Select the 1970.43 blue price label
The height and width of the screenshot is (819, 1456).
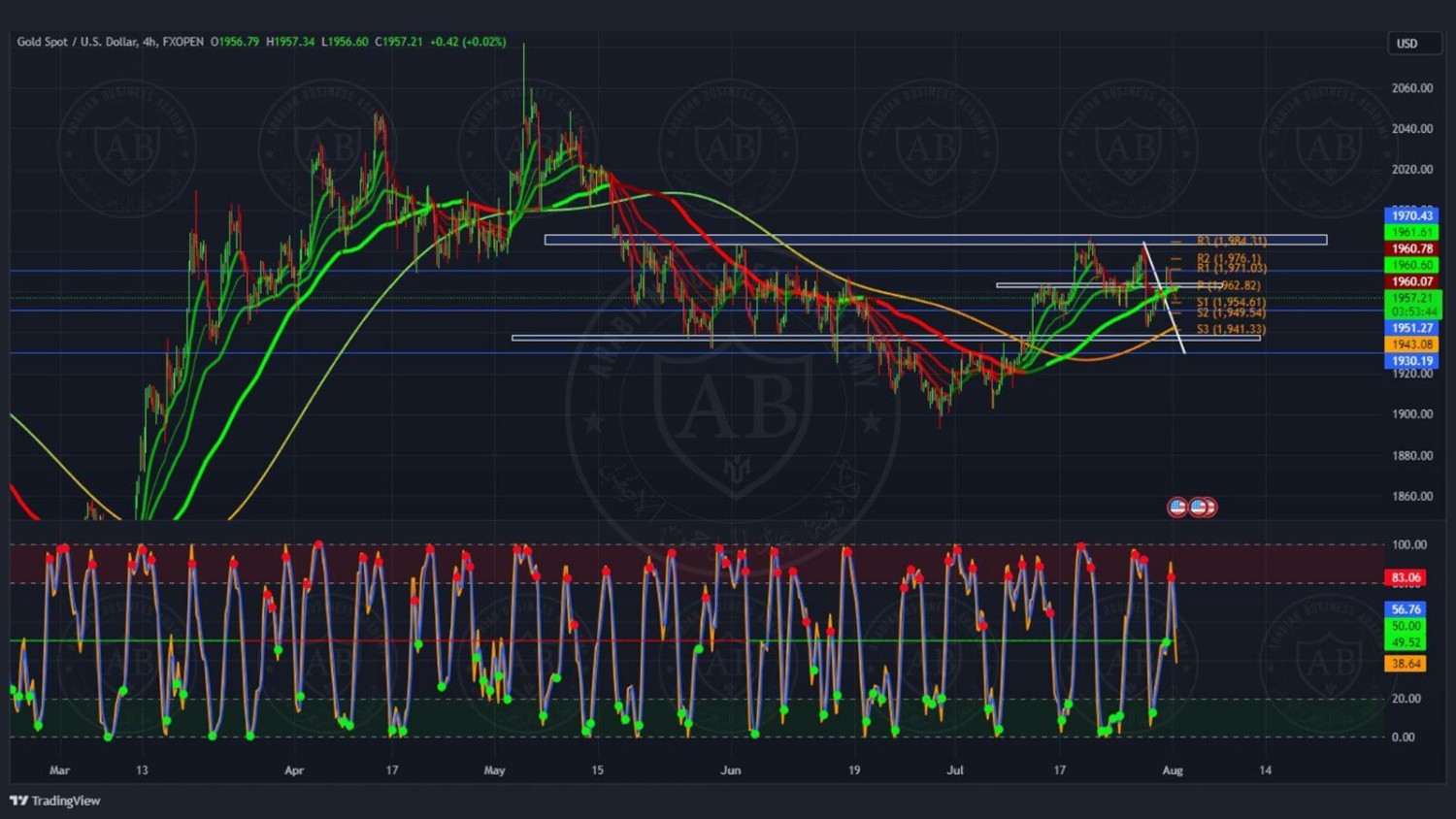click(1411, 215)
